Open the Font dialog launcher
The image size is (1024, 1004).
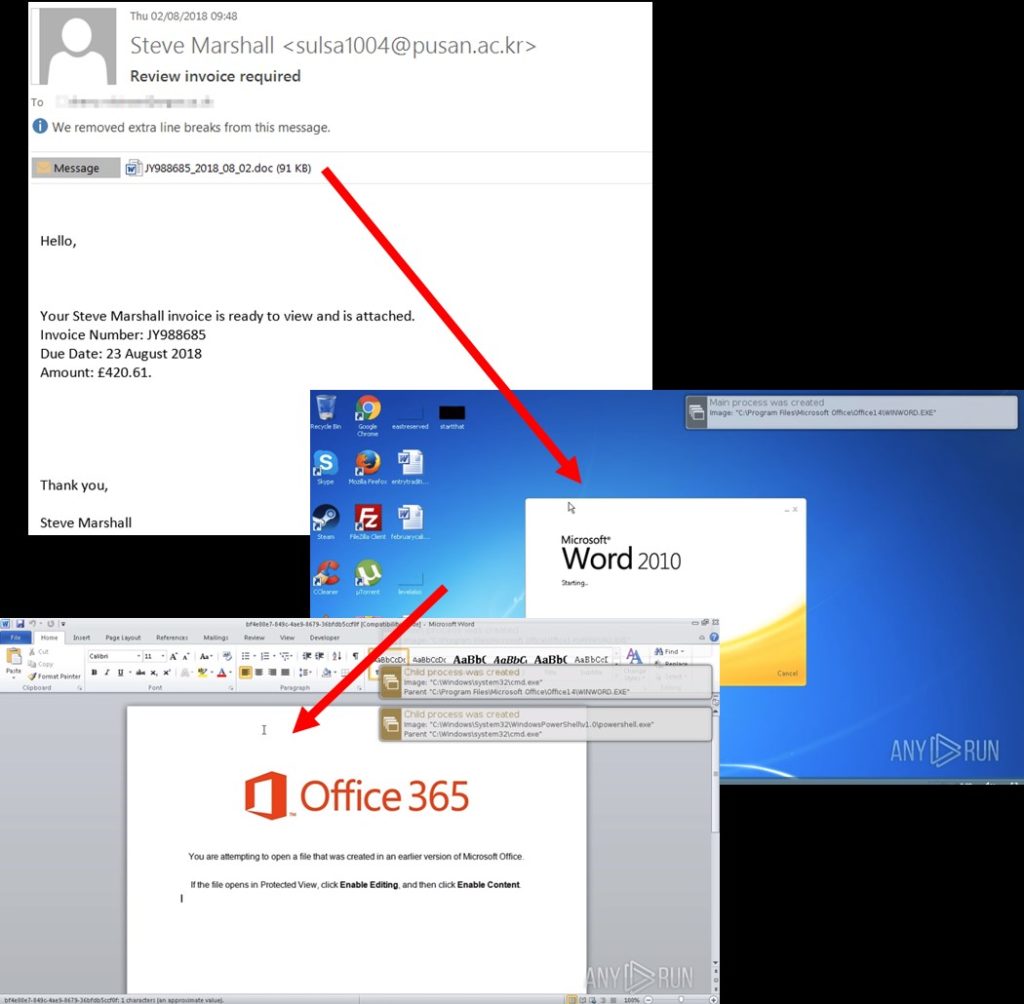(x=231, y=688)
